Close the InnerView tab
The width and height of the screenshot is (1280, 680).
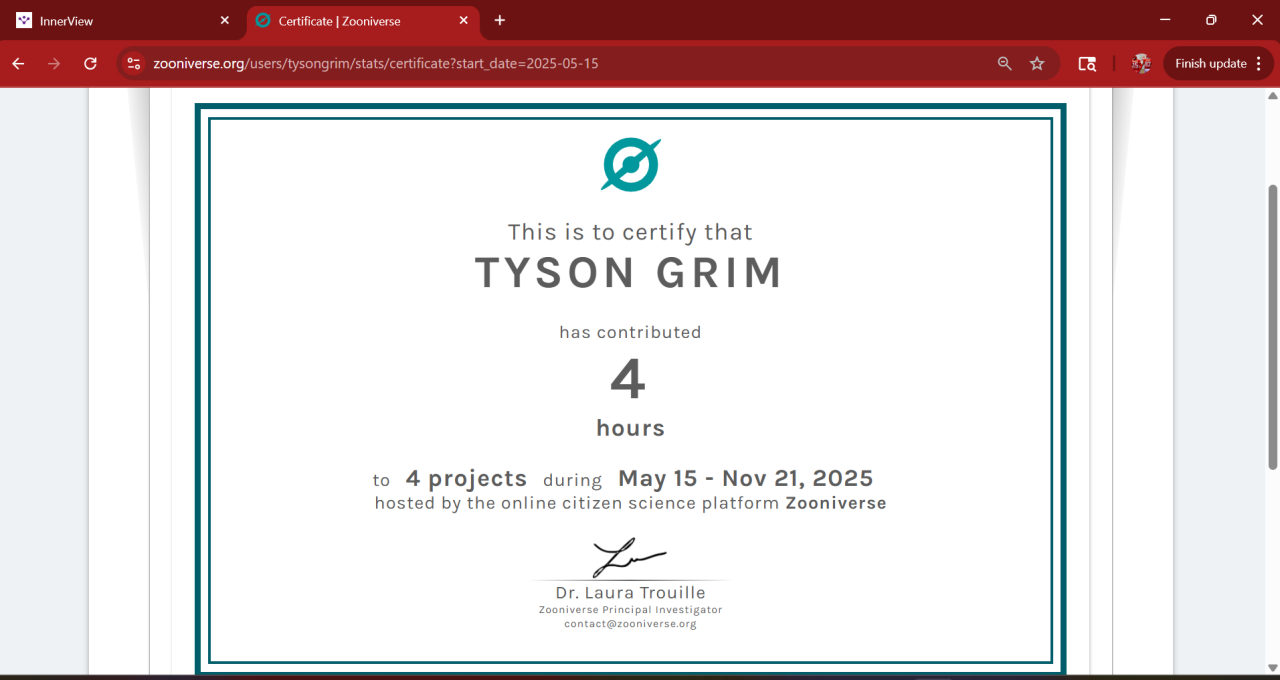tap(225, 20)
